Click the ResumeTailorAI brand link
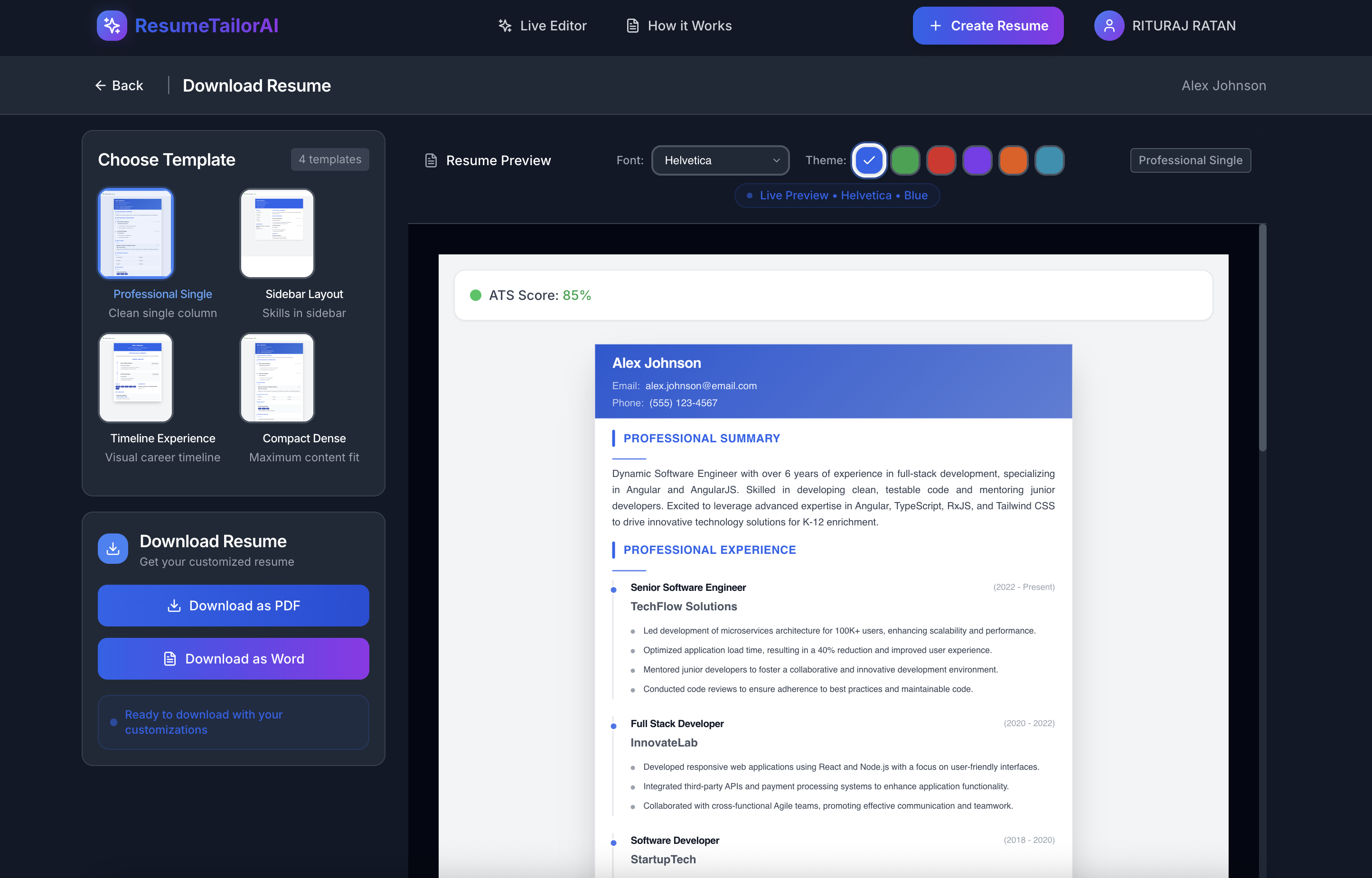1372x878 pixels. point(188,26)
